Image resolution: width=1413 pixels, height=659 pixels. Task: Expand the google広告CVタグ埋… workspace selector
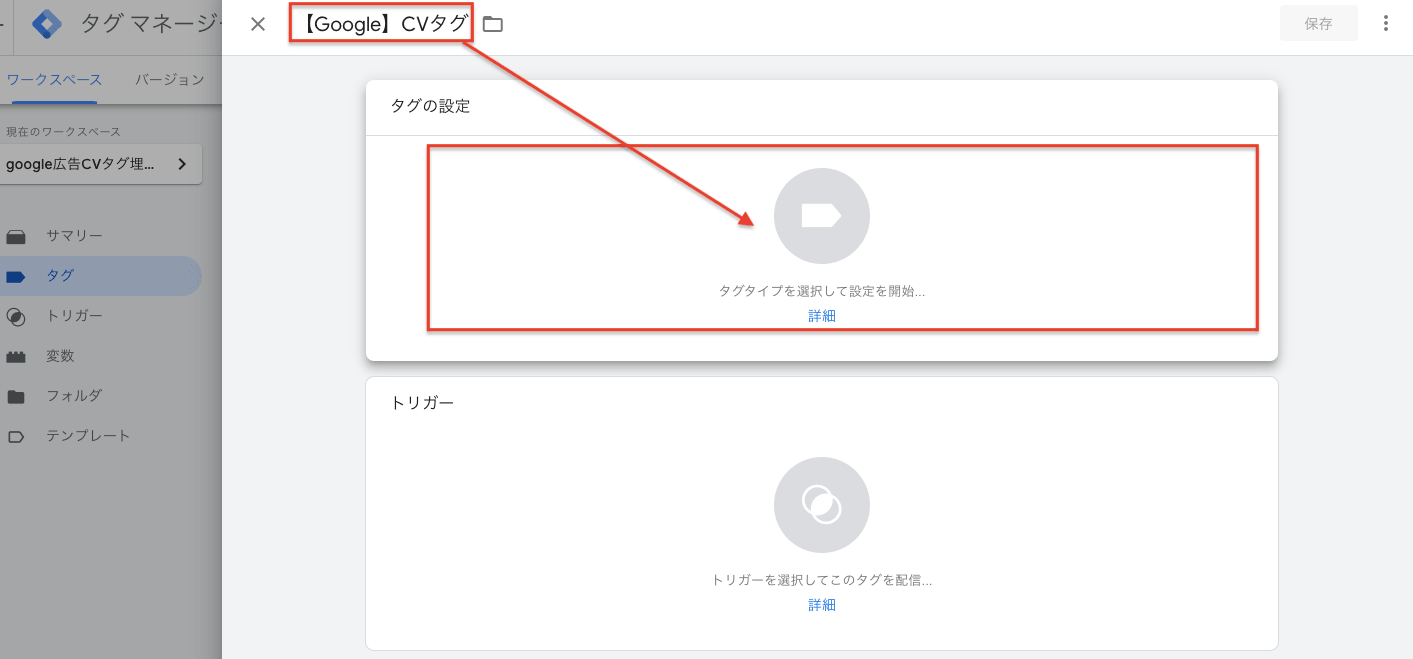pyautogui.click(x=101, y=164)
